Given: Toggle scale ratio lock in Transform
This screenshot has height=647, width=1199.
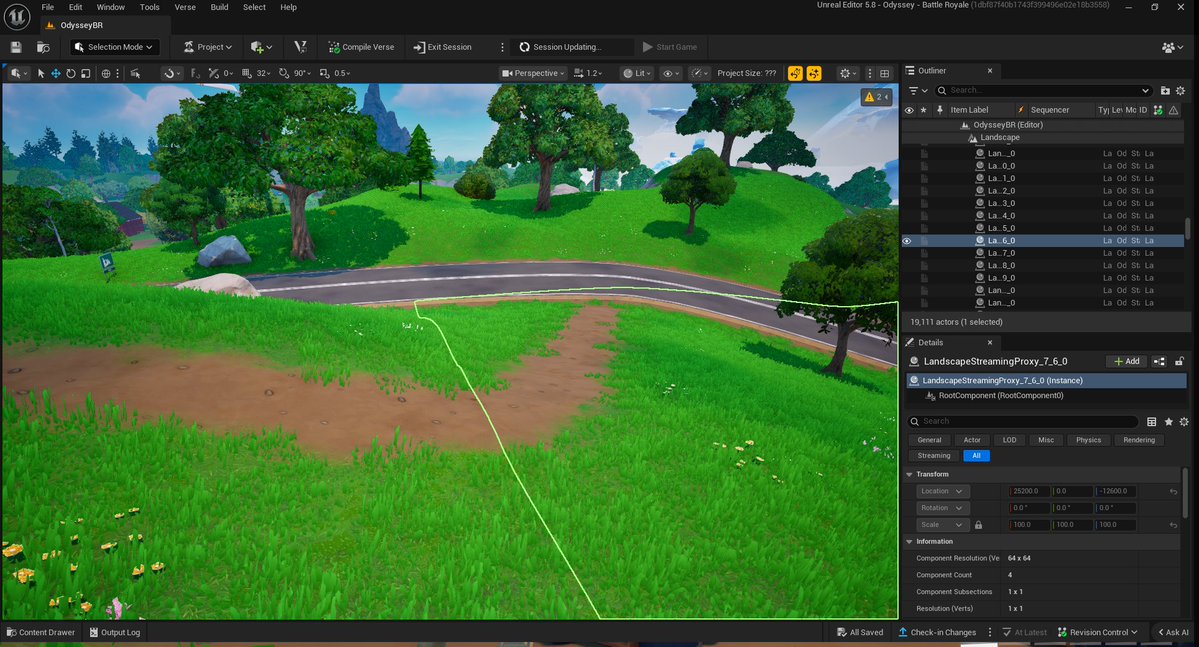Looking at the screenshot, I should [978, 525].
